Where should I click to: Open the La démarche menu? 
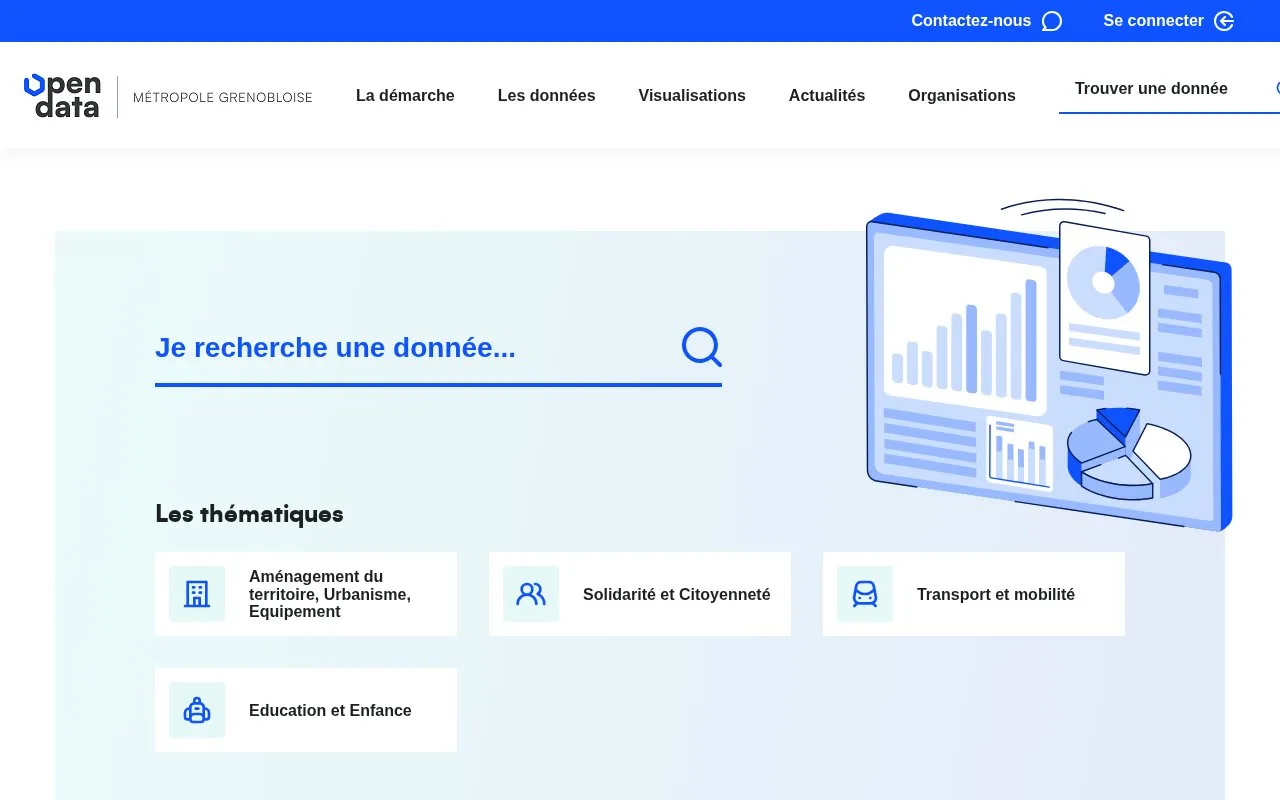click(x=405, y=95)
